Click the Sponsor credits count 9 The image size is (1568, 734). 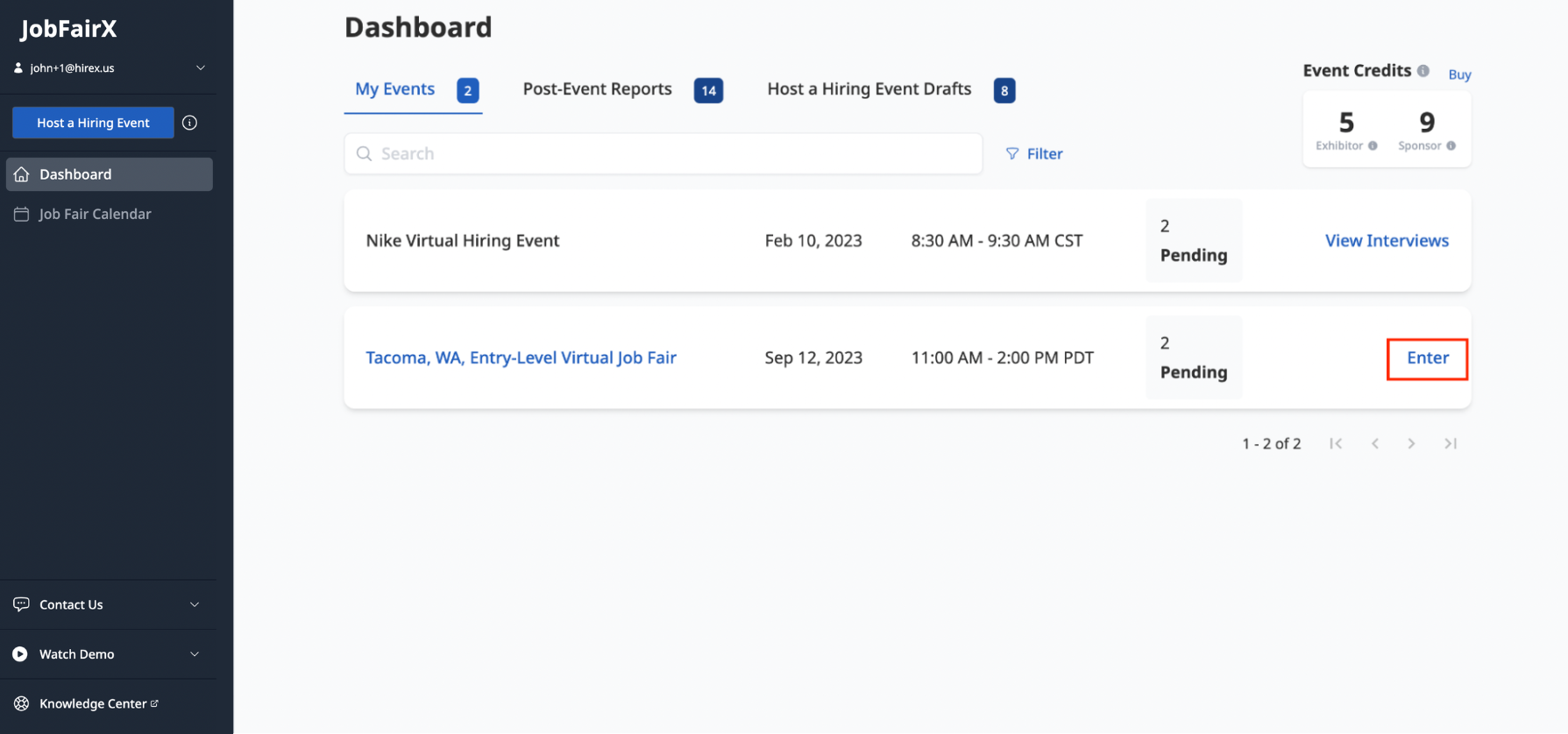coord(1427,122)
